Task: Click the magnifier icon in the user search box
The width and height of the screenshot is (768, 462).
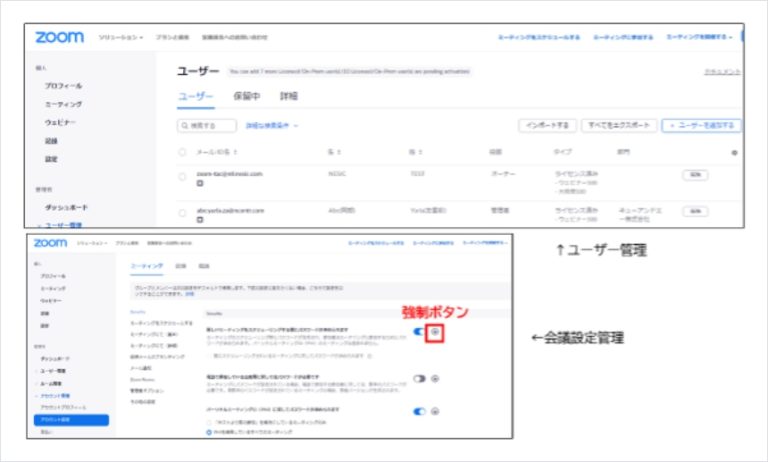Action: tap(185, 126)
